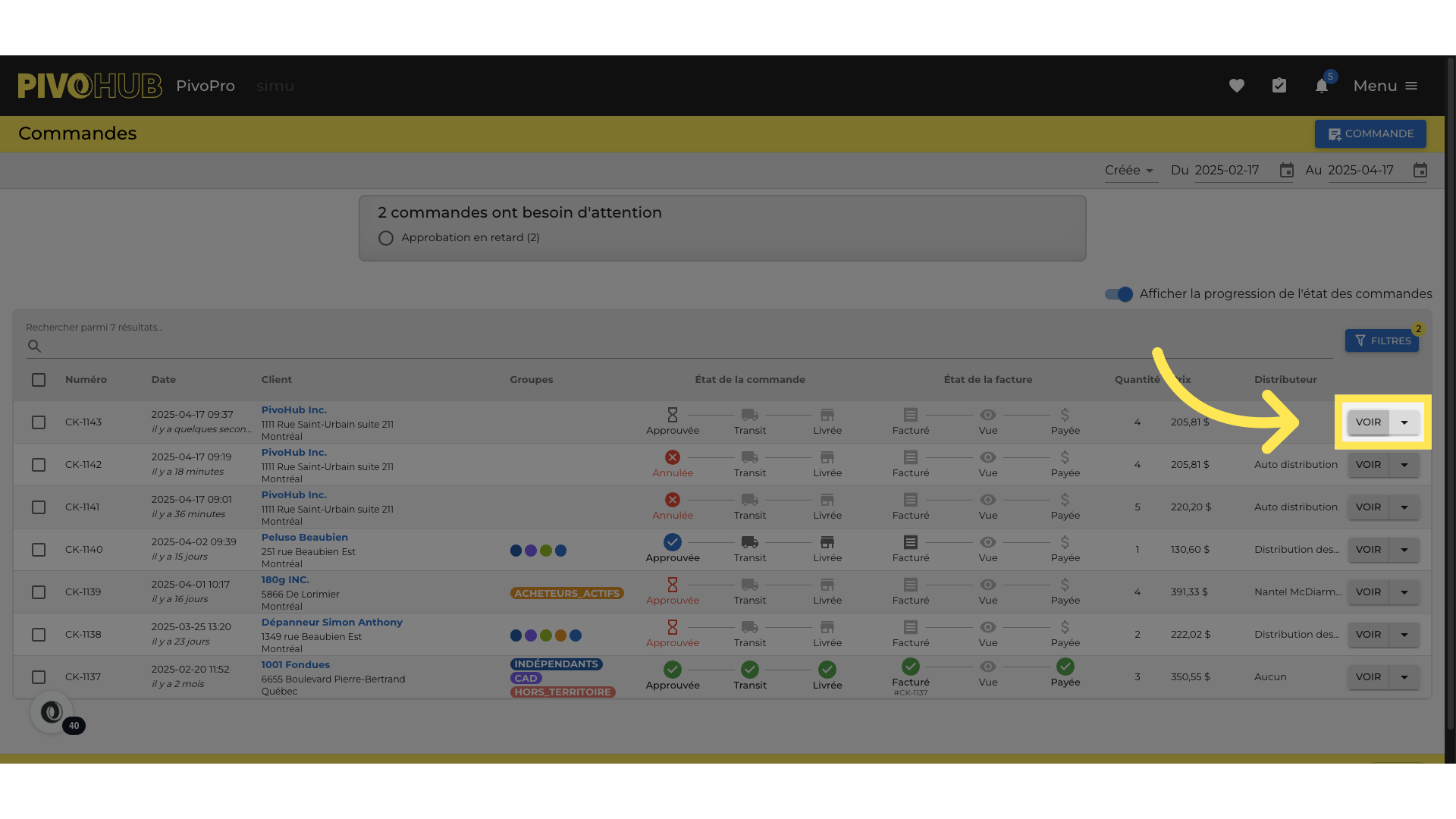Click the search magnifier icon

pos(34,347)
